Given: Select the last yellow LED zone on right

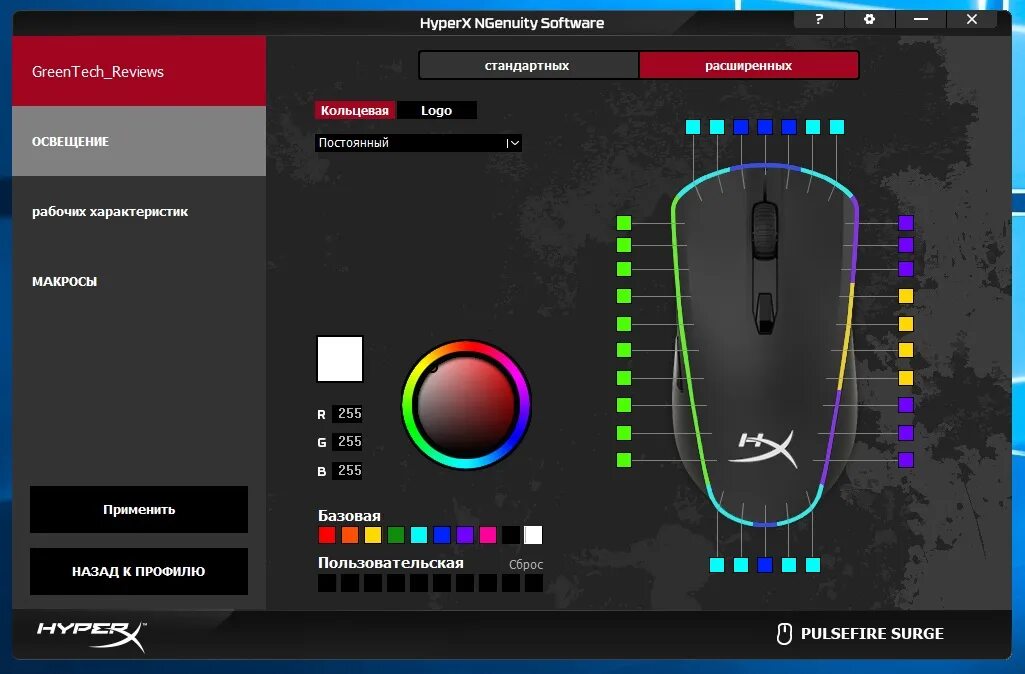Looking at the screenshot, I should coord(905,378).
